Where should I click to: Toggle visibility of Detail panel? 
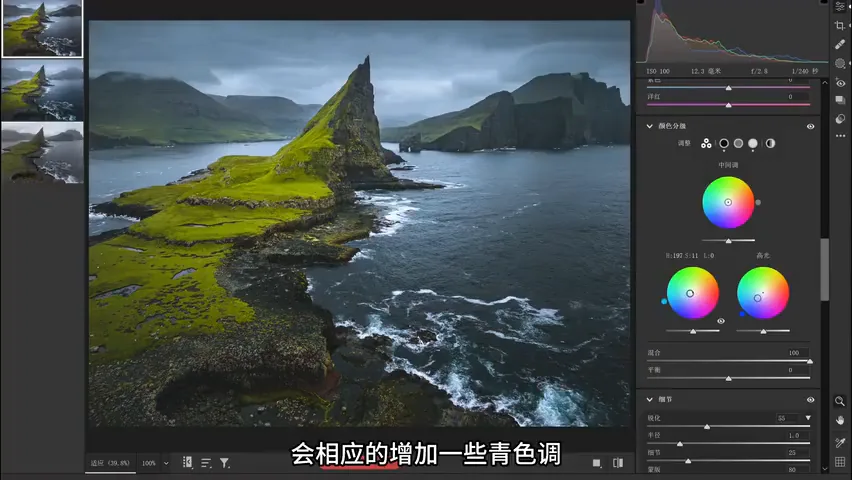[810, 400]
